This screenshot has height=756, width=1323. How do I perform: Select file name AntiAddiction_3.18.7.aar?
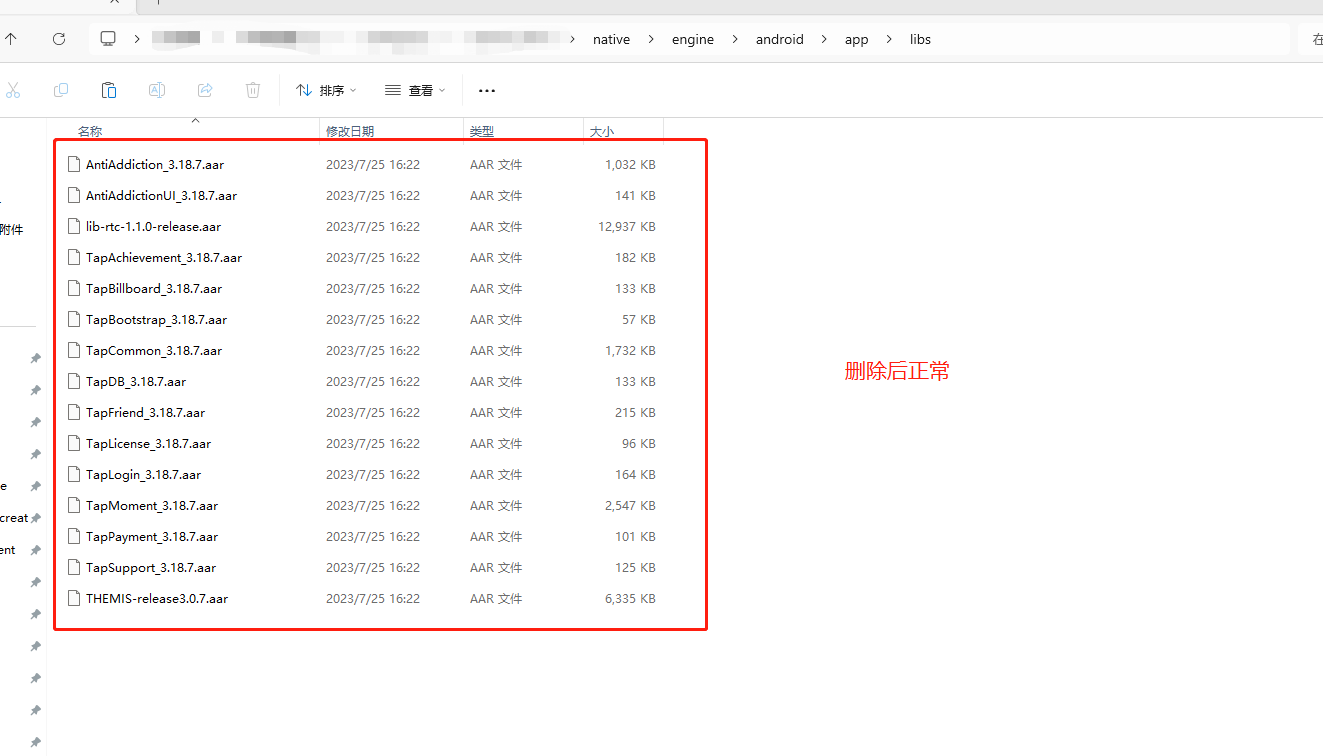point(155,164)
